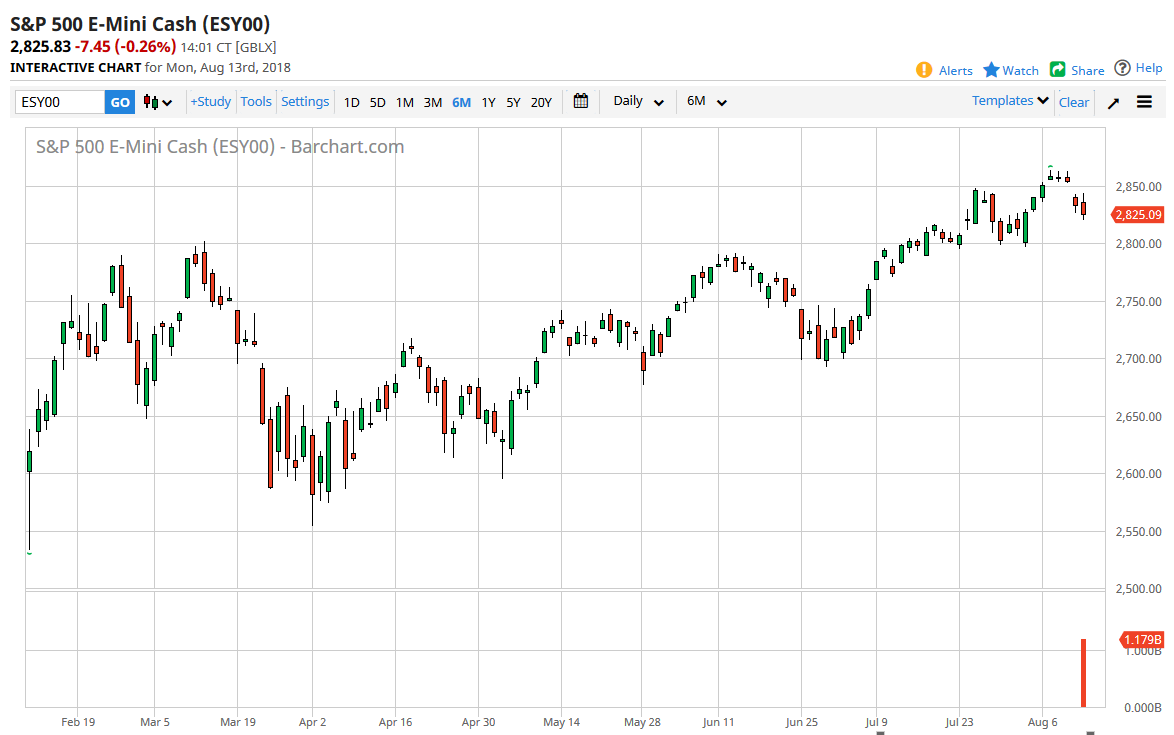Click the +Study button

point(211,101)
